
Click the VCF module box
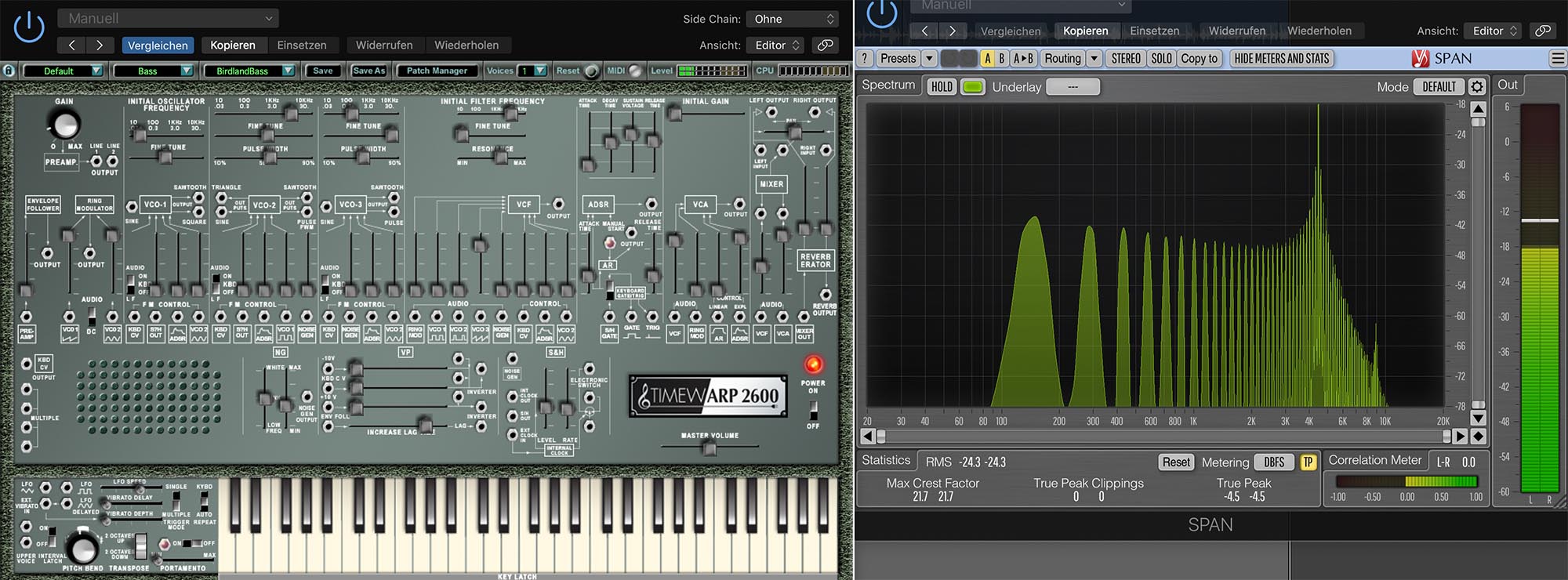click(524, 204)
